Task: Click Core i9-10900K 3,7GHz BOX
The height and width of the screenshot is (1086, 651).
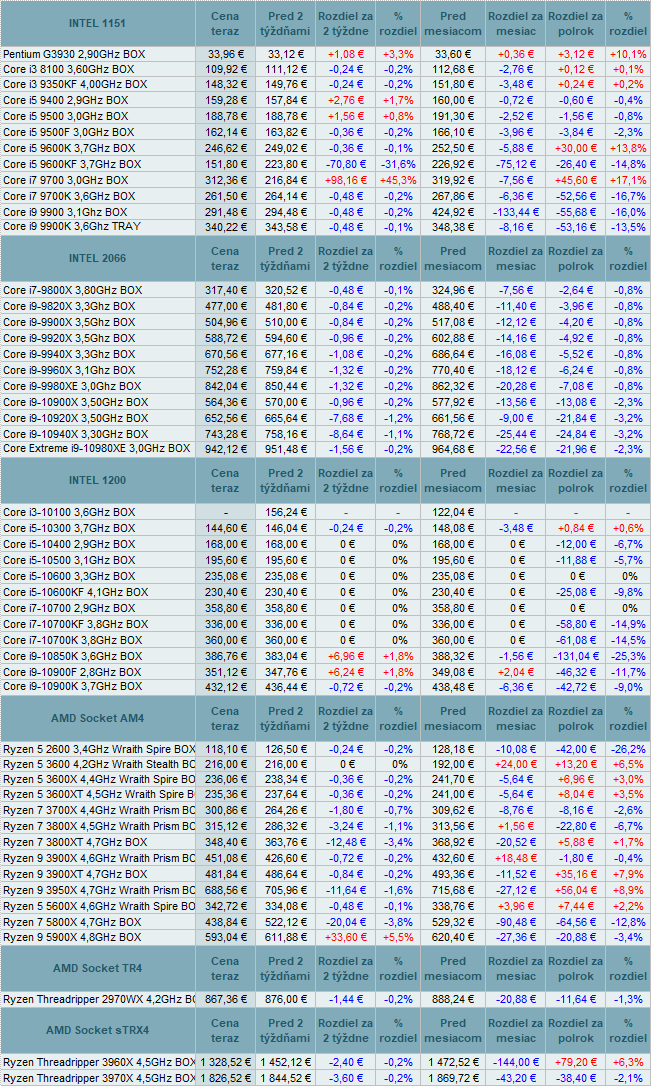Action: tap(73, 686)
